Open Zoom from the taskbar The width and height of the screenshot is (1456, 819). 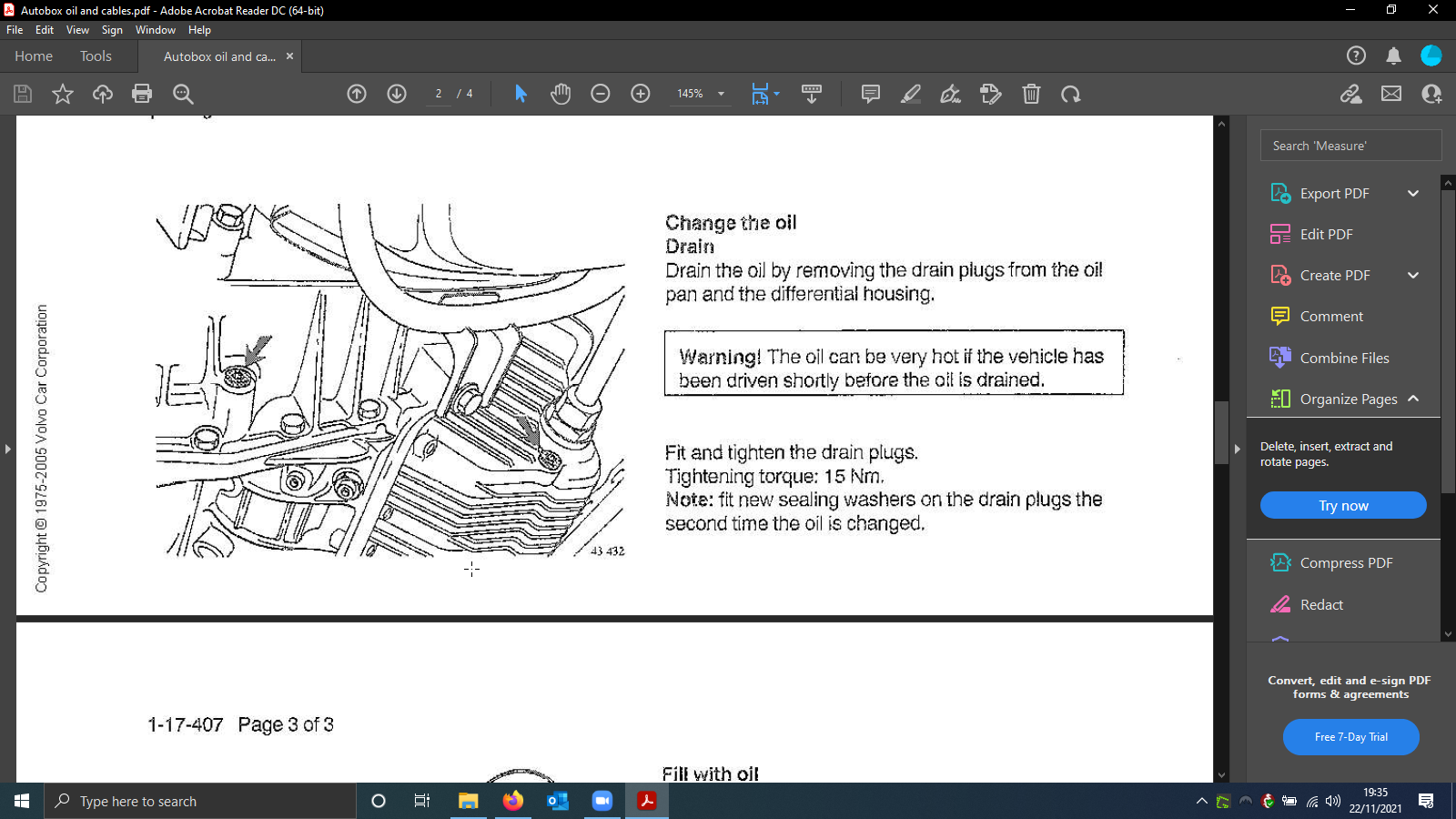point(602,801)
